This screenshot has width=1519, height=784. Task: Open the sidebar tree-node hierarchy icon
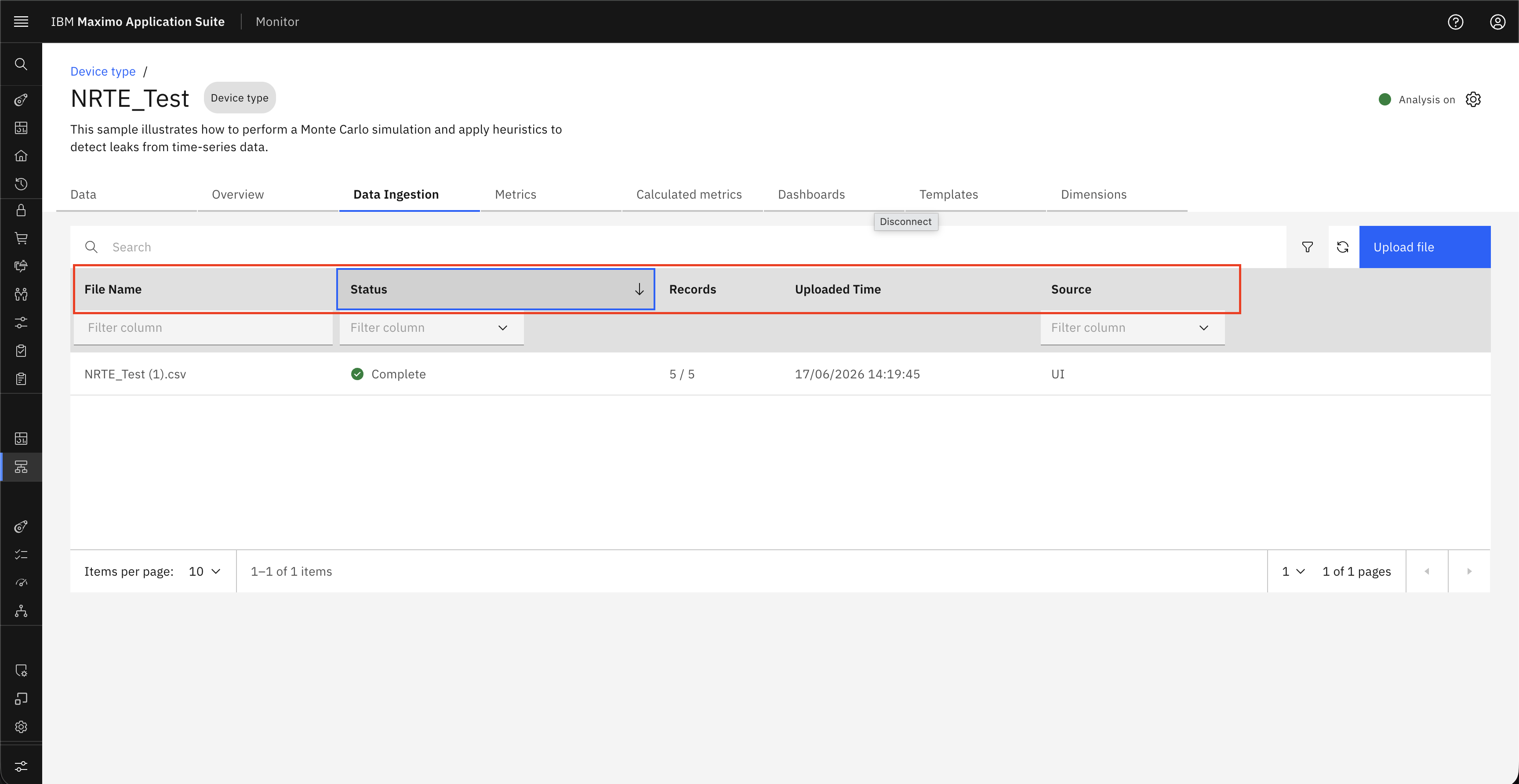click(21, 611)
